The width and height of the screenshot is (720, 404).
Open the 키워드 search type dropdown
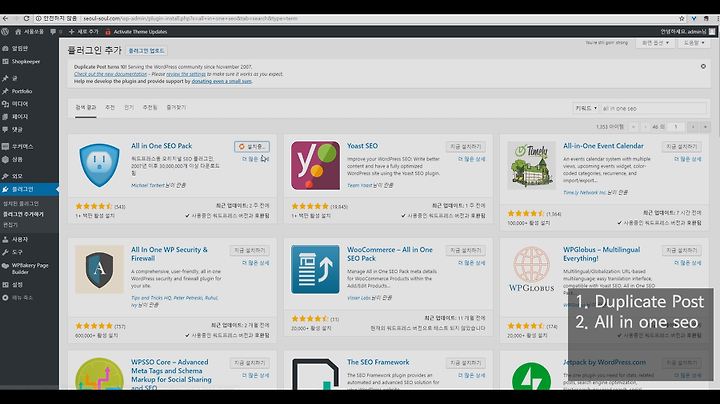click(585, 108)
